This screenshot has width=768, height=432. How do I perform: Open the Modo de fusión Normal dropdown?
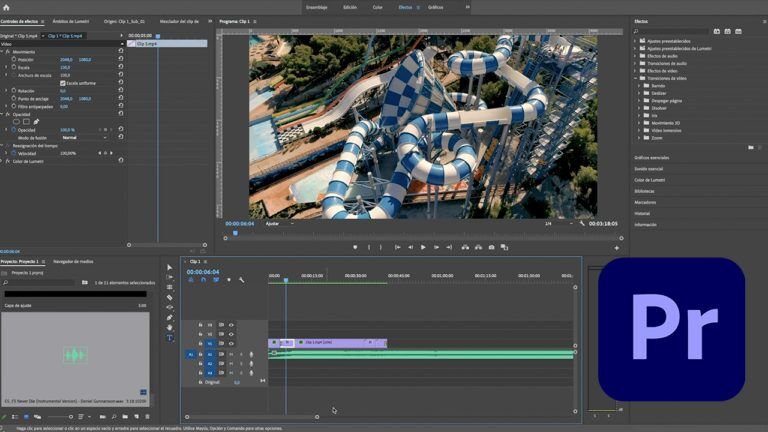click(84, 138)
